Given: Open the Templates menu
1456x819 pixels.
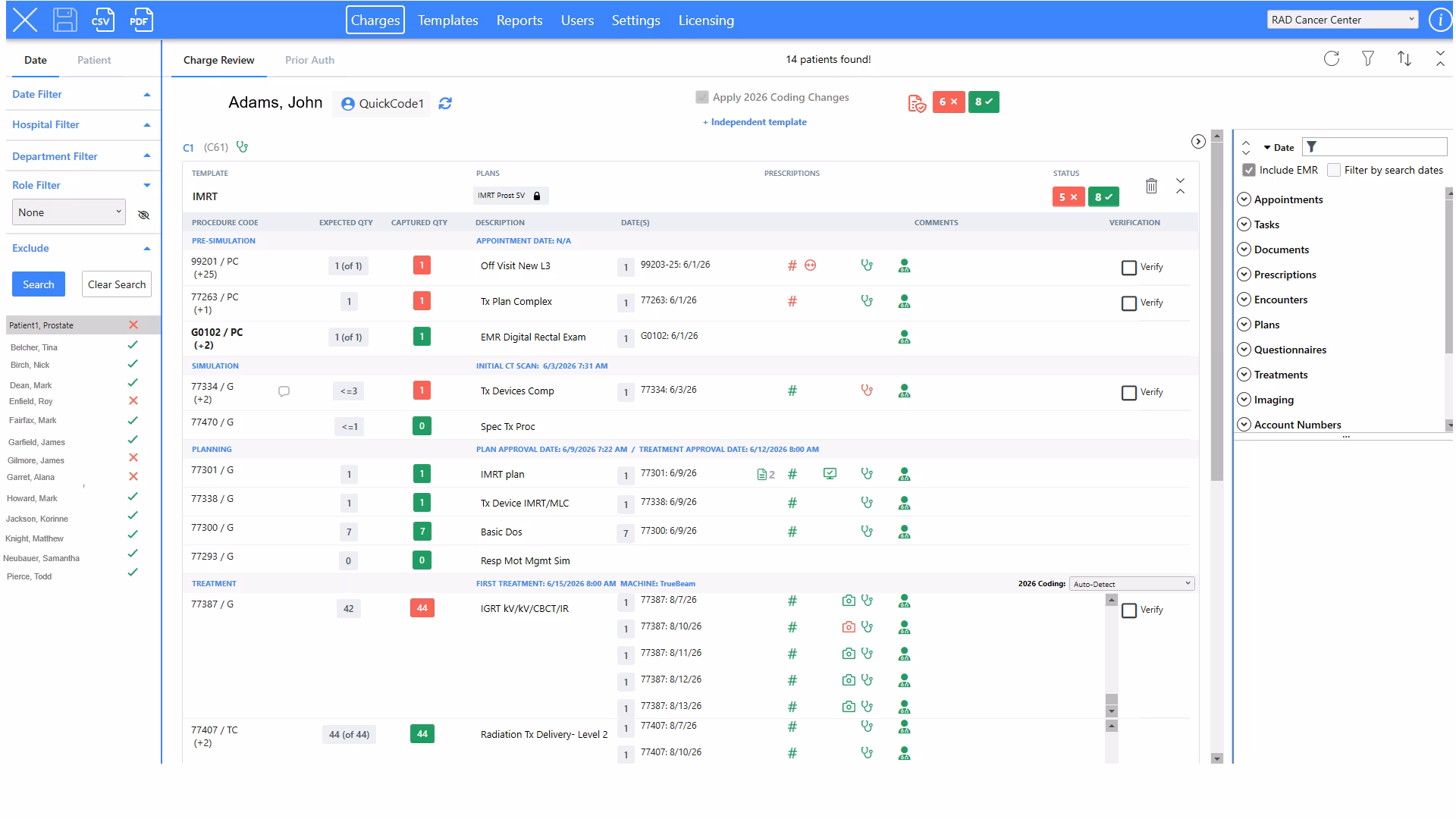Looking at the screenshot, I should [x=447, y=20].
